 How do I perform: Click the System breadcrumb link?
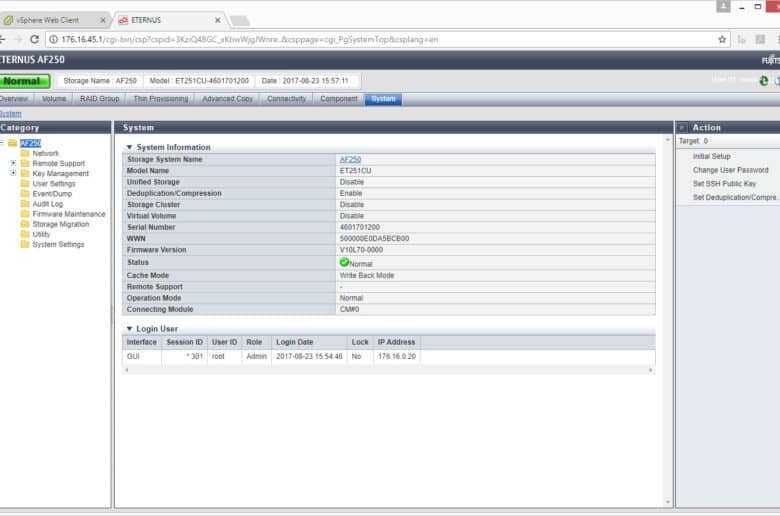pos(10,114)
